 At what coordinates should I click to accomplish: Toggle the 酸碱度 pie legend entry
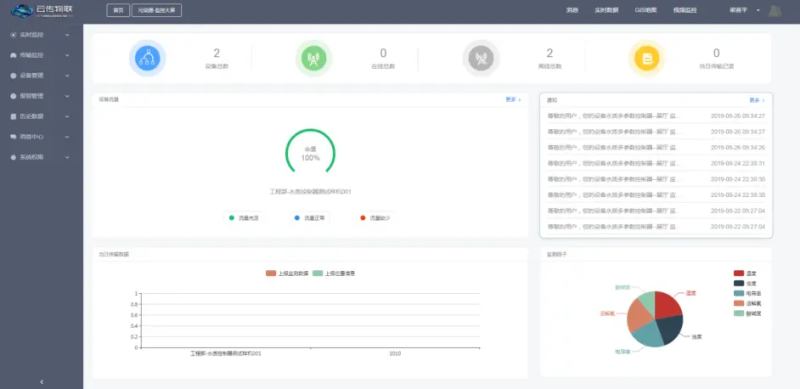(746, 313)
